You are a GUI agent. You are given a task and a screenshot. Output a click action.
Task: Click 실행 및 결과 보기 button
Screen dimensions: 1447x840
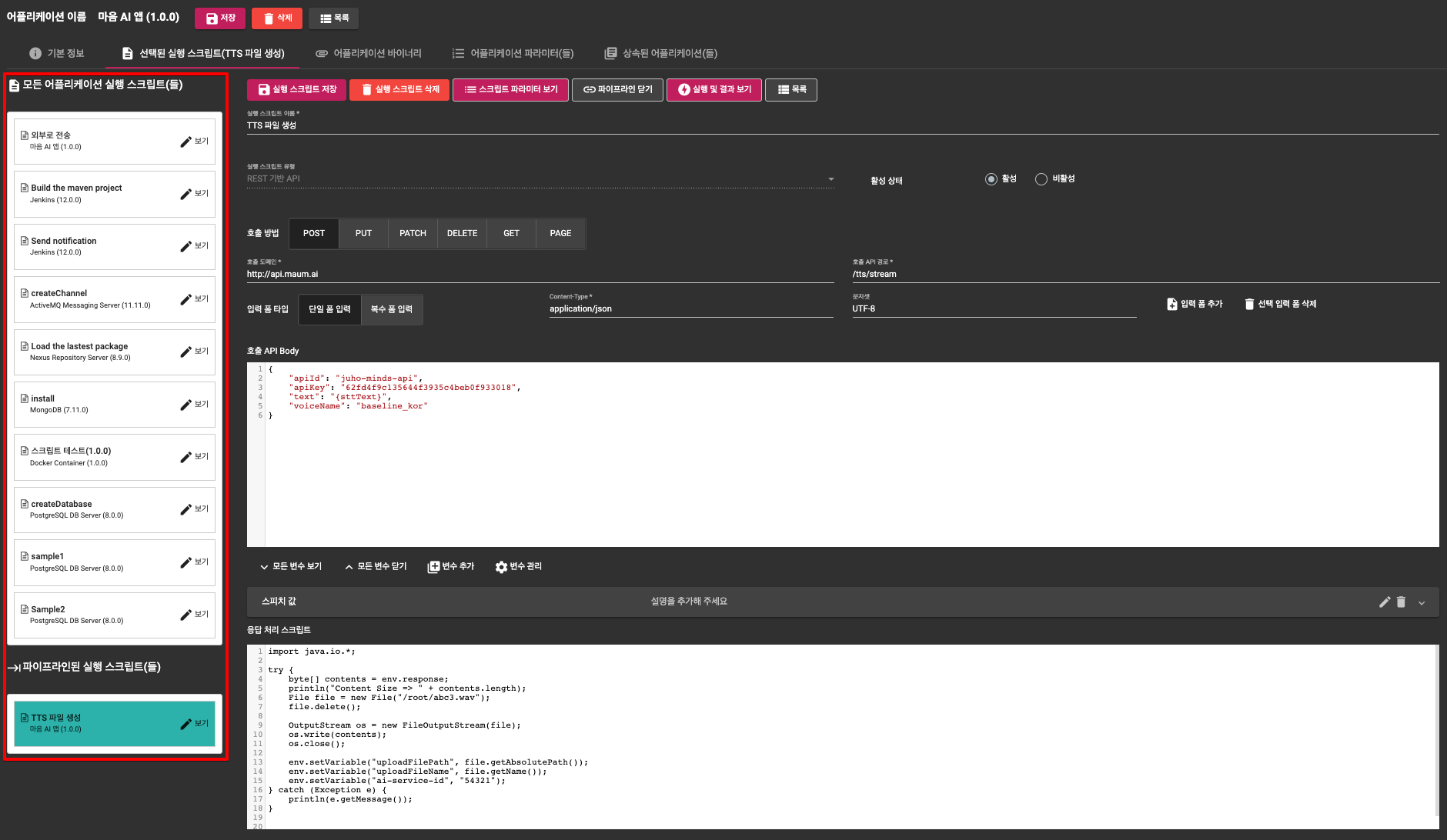(714, 90)
